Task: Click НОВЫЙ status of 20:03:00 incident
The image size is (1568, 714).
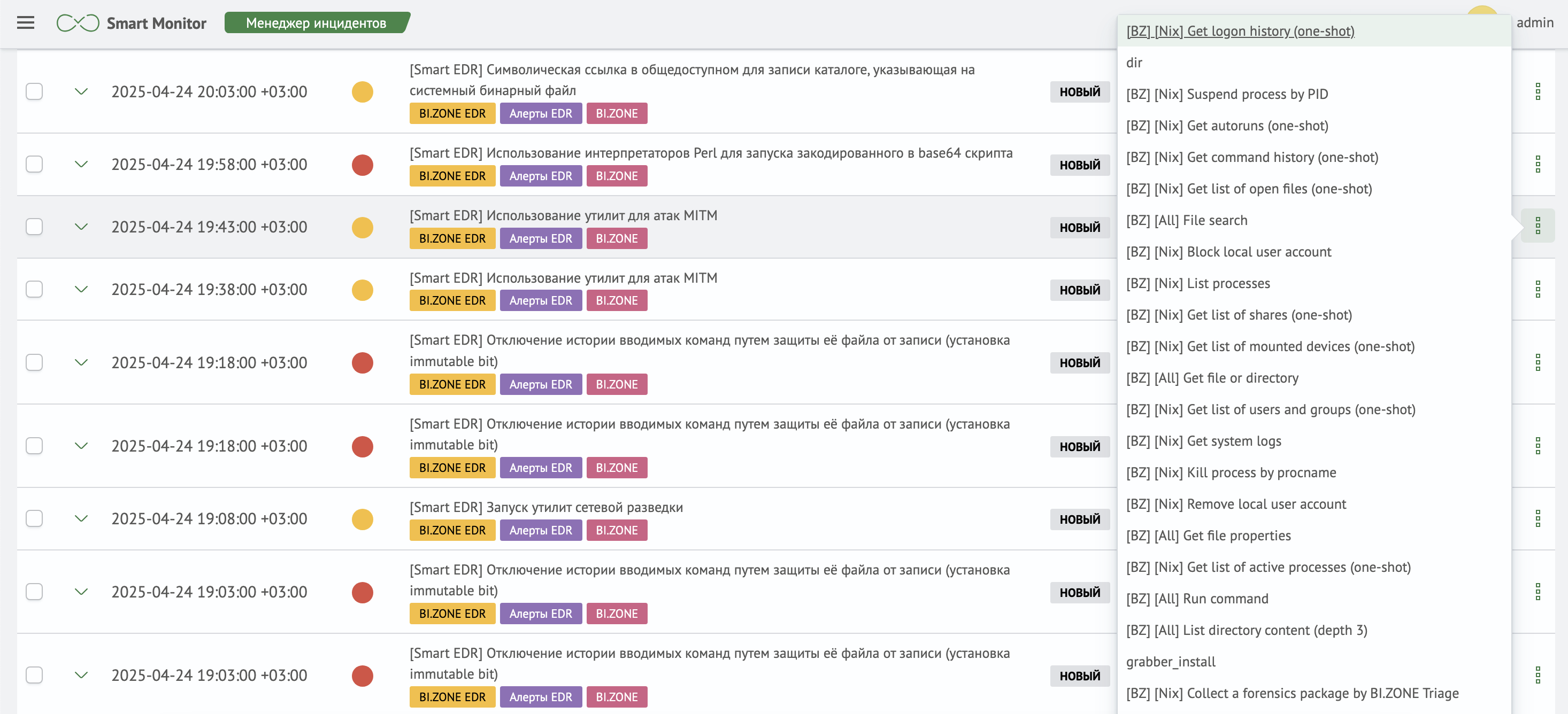Action: pos(1079,92)
